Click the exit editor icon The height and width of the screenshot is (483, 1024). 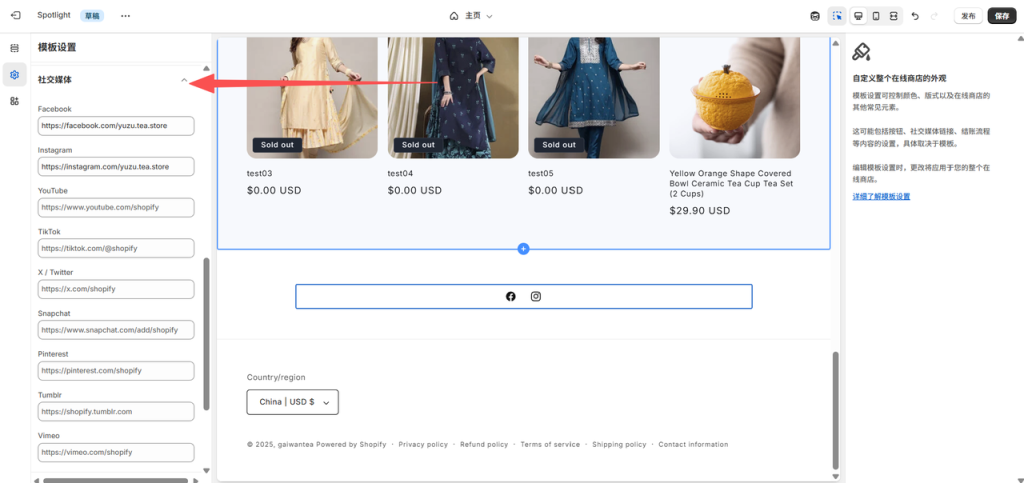(16, 16)
